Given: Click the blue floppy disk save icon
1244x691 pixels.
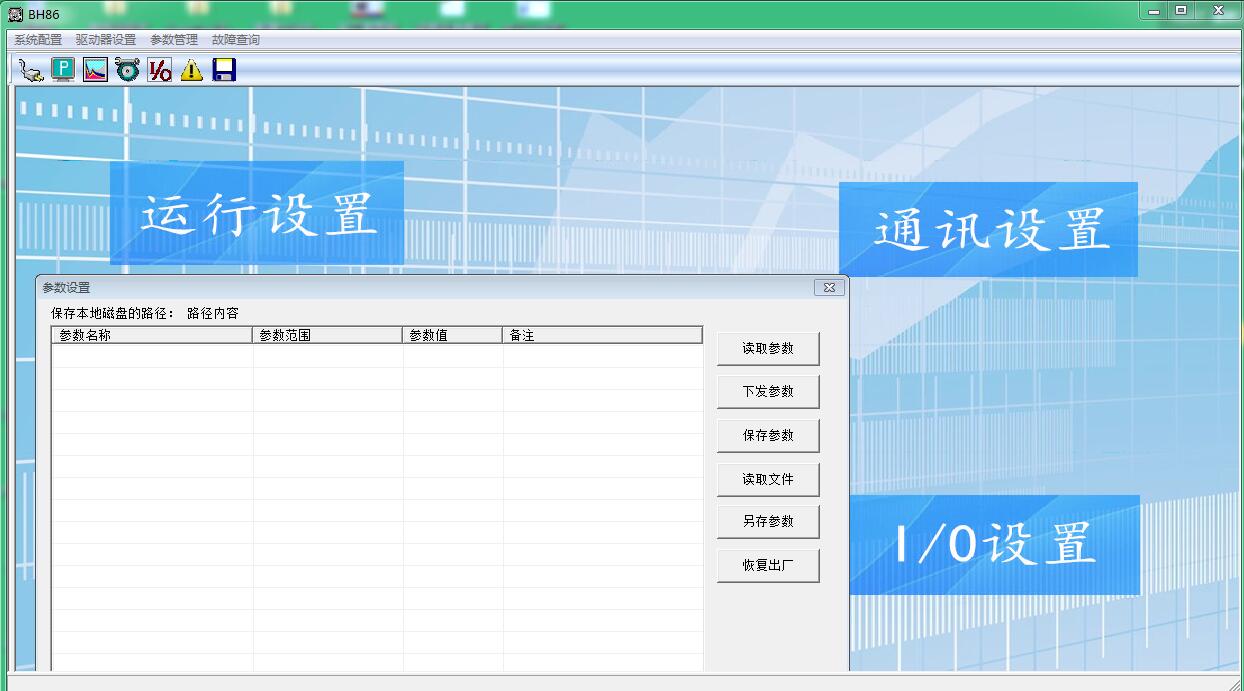Looking at the screenshot, I should coord(224,70).
